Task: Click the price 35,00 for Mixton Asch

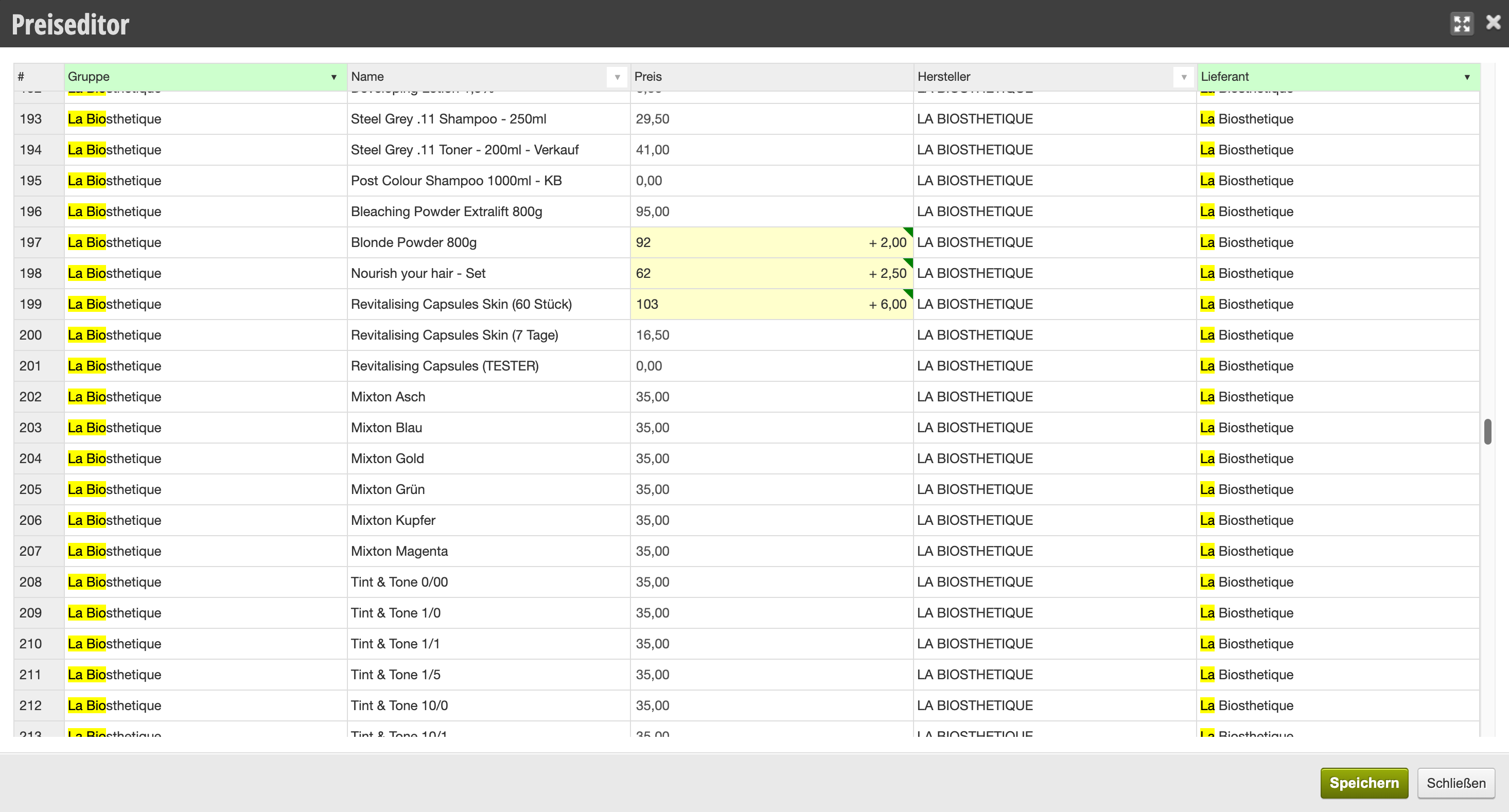Action: click(771, 397)
